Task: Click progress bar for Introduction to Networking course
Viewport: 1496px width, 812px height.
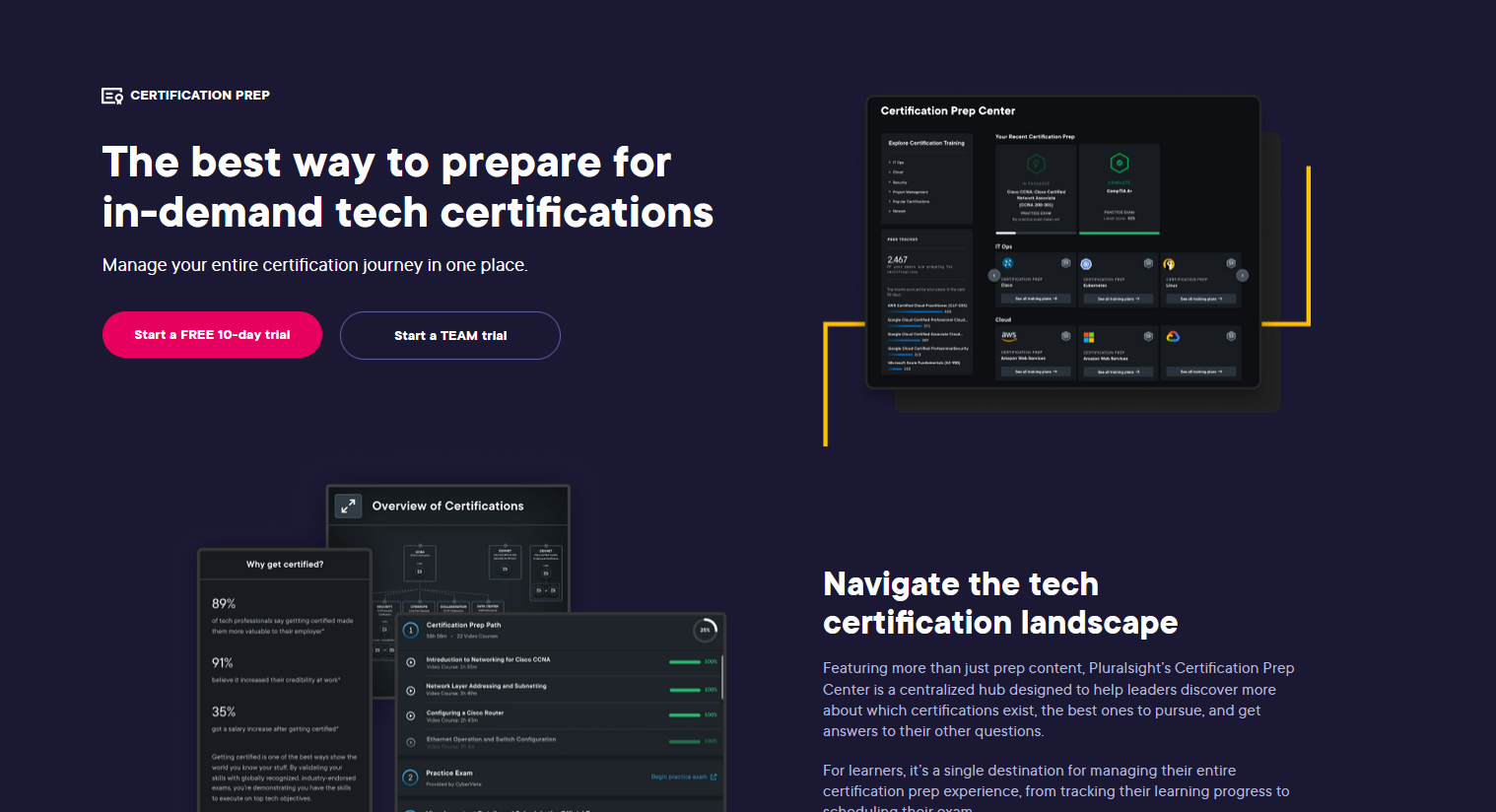Action: [x=685, y=662]
